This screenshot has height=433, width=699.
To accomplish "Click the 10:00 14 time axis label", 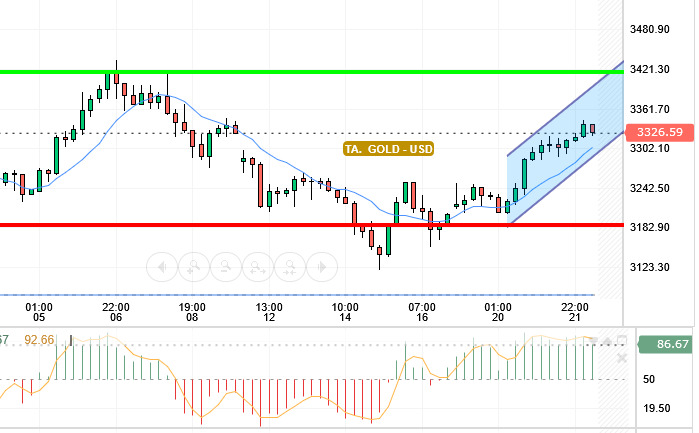I will click(345, 312).
